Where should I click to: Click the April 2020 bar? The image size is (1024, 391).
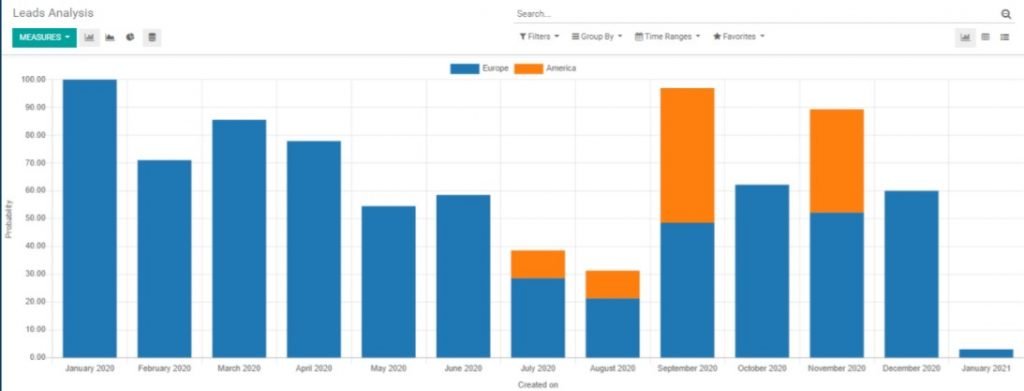point(313,249)
